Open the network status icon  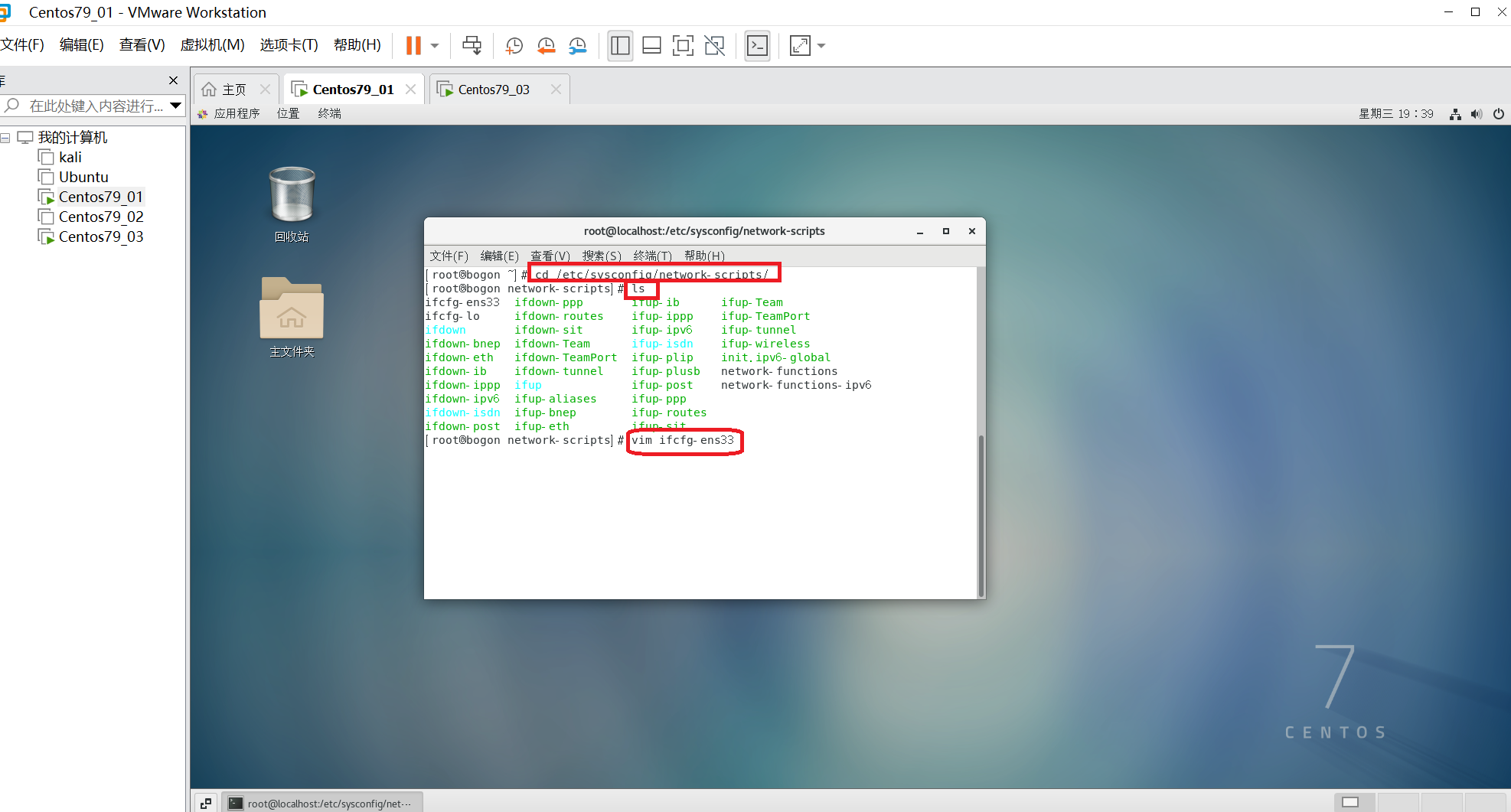(1455, 114)
